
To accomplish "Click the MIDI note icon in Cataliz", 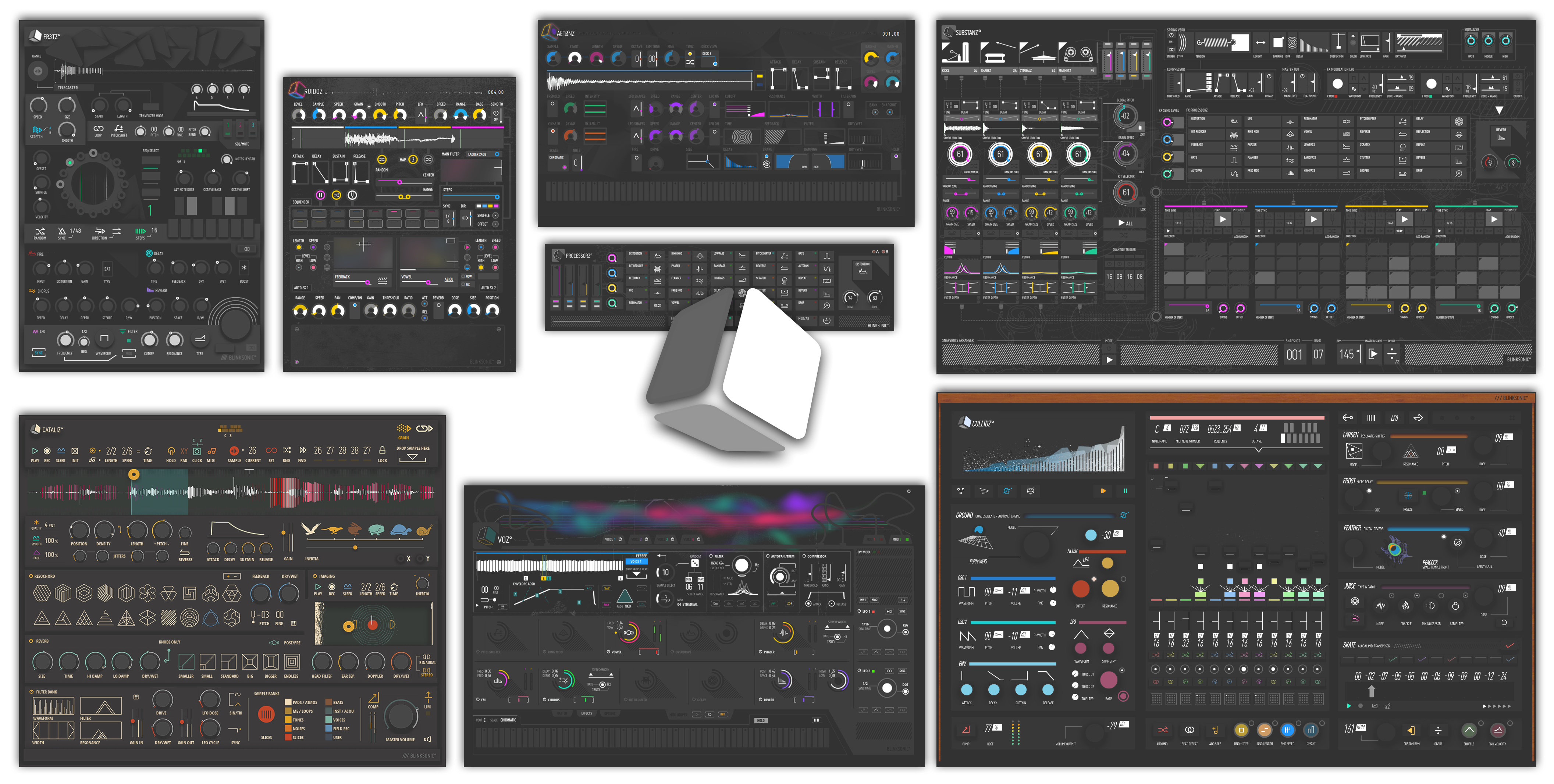I will click(212, 450).
